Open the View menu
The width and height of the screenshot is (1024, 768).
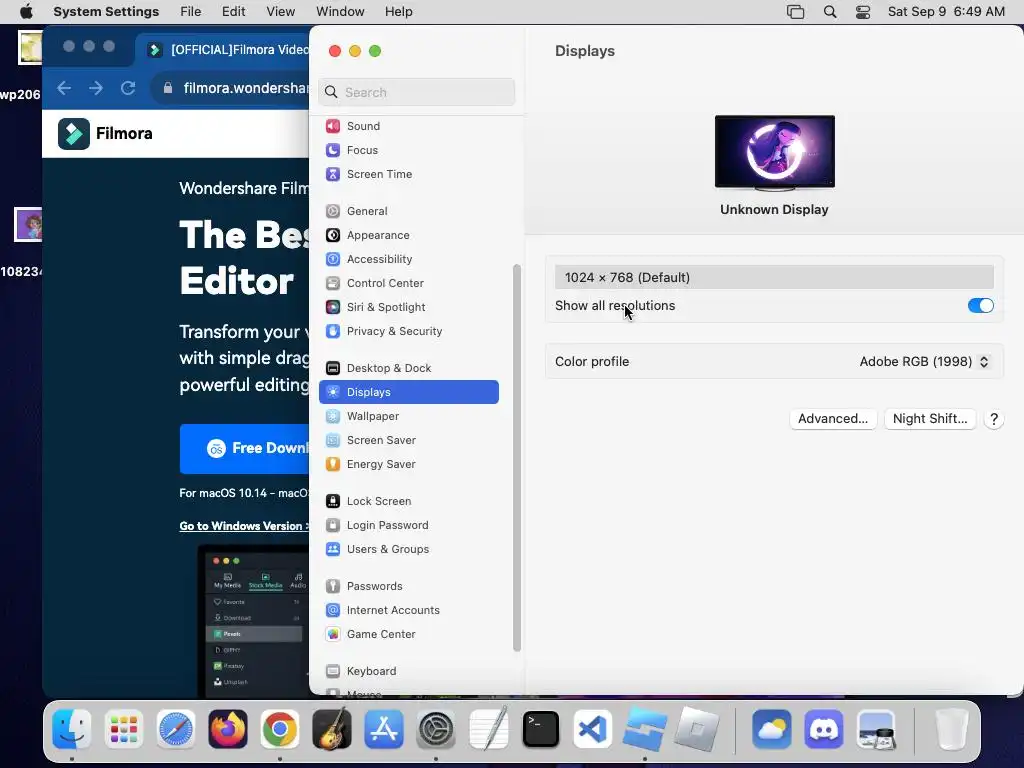click(281, 12)
